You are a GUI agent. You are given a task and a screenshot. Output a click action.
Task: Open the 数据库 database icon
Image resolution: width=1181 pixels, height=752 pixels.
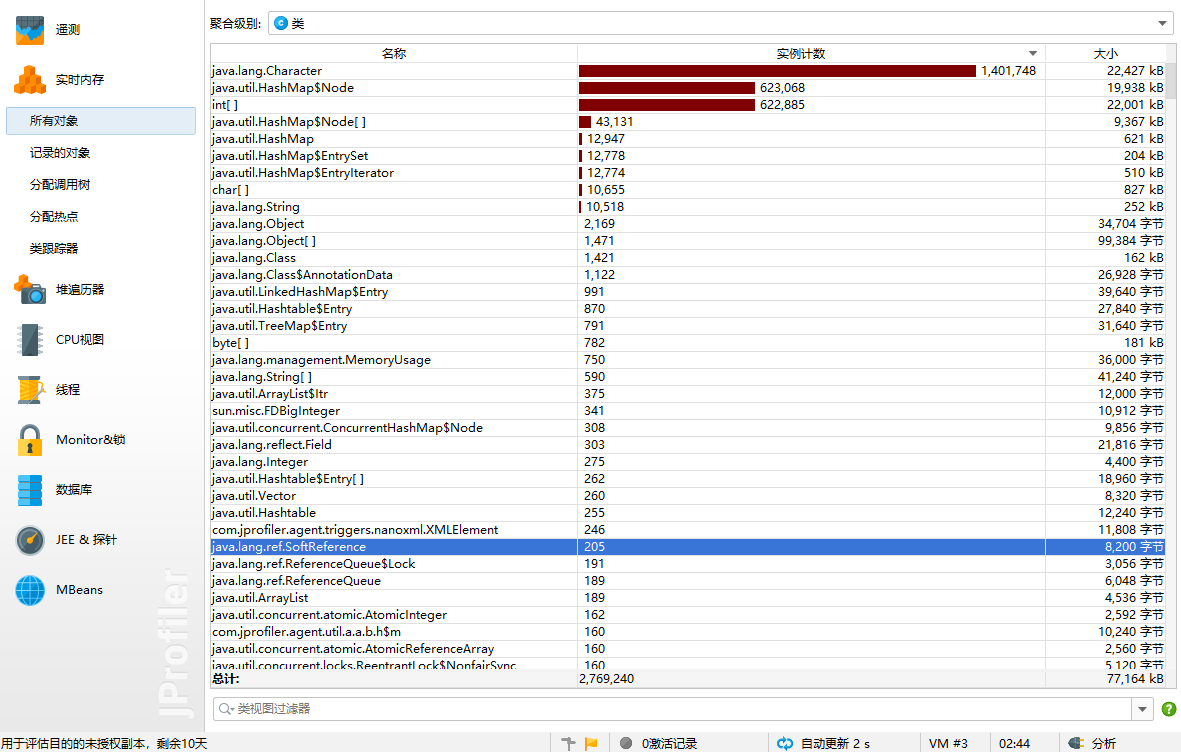[30, 490]
